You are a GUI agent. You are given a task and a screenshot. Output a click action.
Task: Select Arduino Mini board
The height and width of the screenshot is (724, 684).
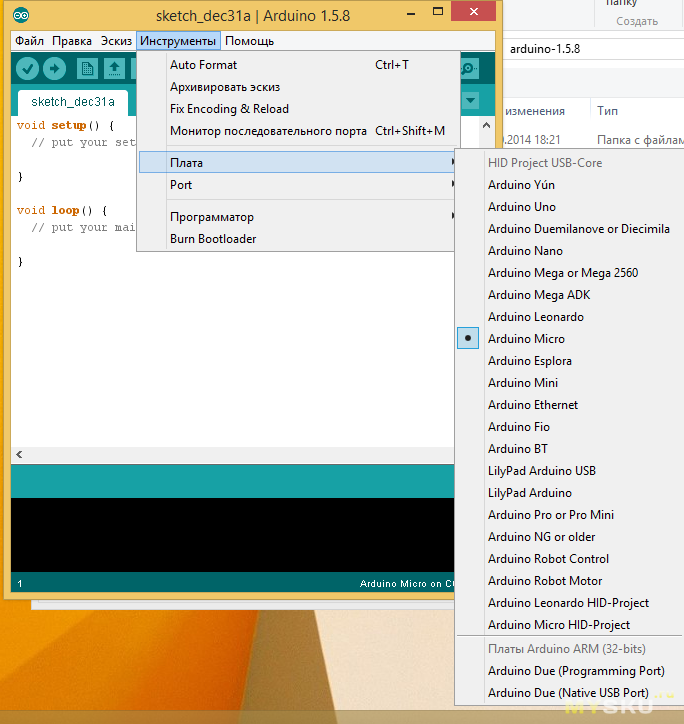[x=569, y=383]
